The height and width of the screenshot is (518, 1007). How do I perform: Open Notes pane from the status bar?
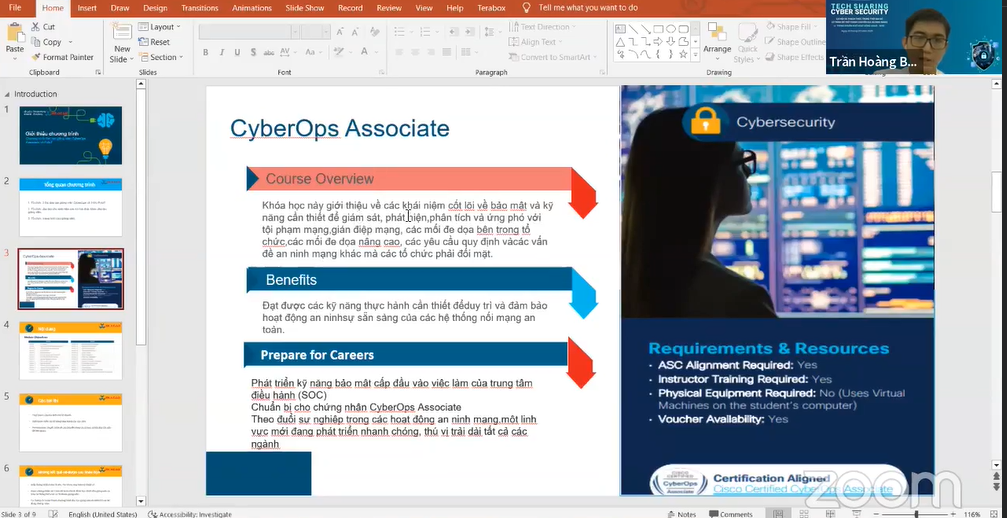(682, 514)
